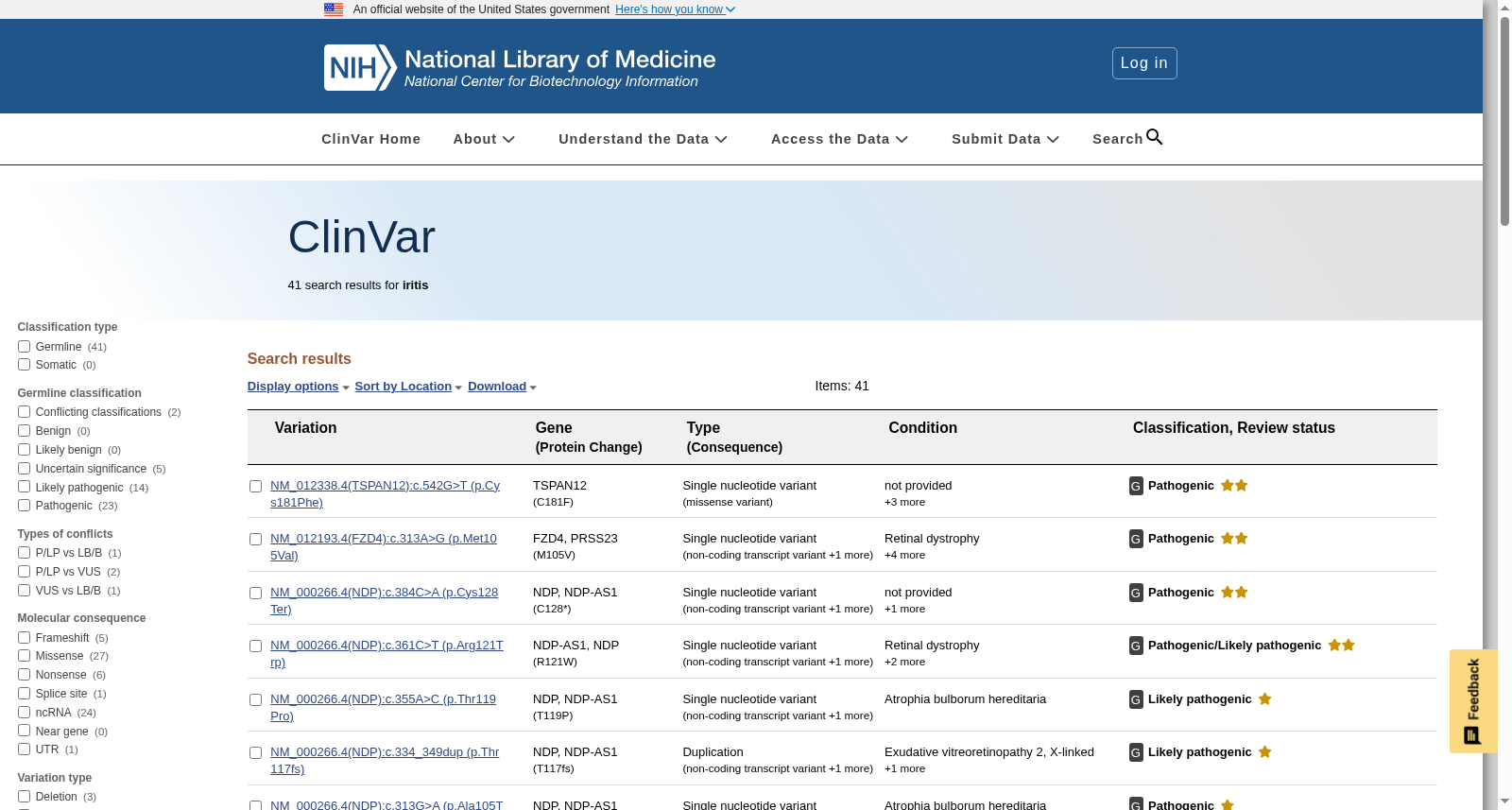Open the Search menu item
The height and width of the screenshot is (810, 1512).
click(x=1127, y=139)
